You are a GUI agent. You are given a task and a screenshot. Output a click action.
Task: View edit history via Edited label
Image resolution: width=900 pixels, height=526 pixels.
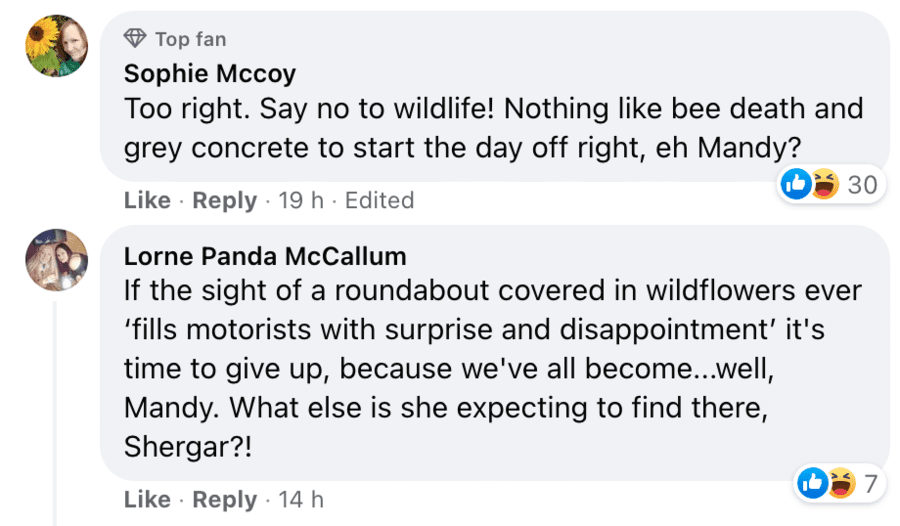(379, 200)
